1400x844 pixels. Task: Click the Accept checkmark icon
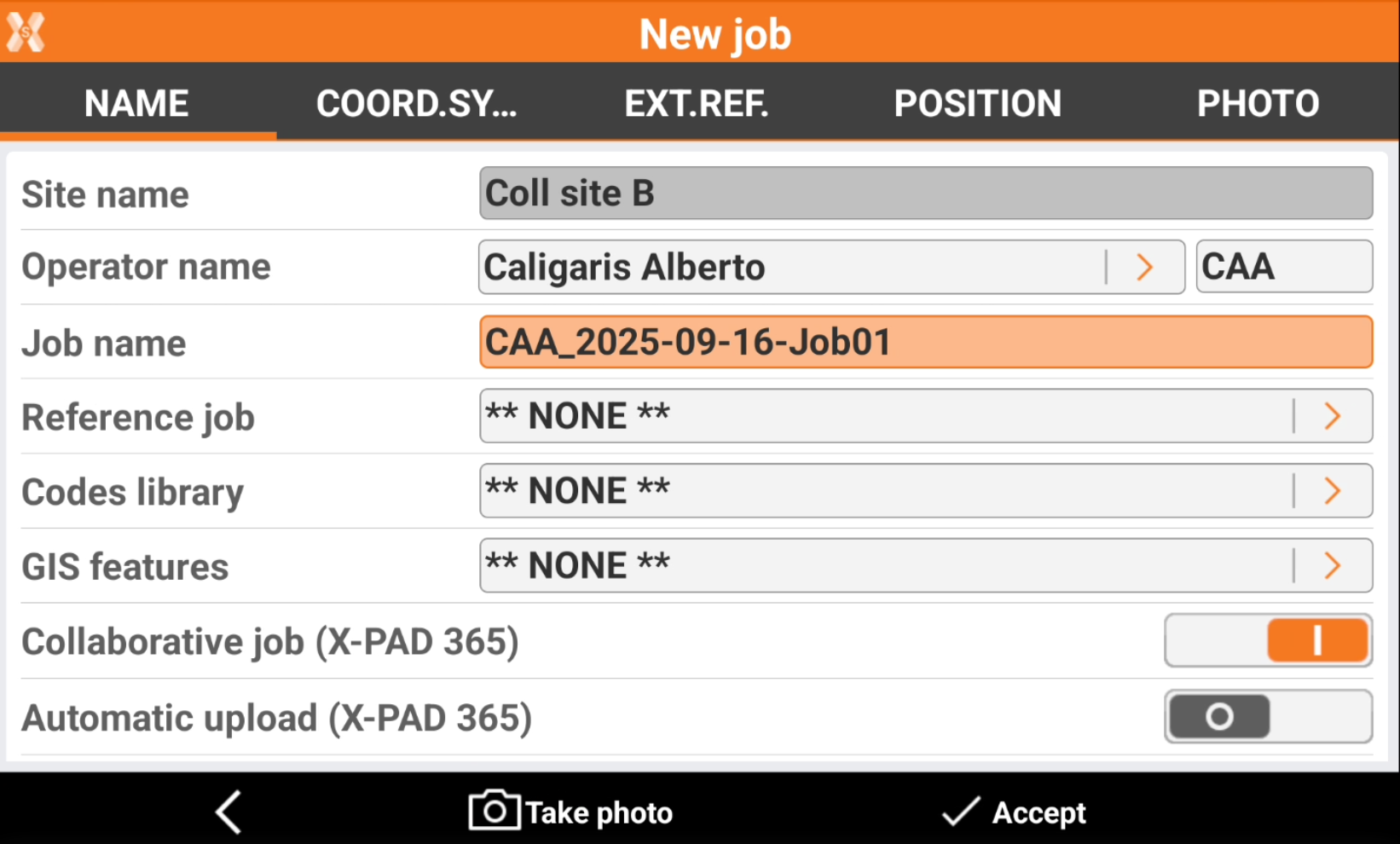coord(961,812)
